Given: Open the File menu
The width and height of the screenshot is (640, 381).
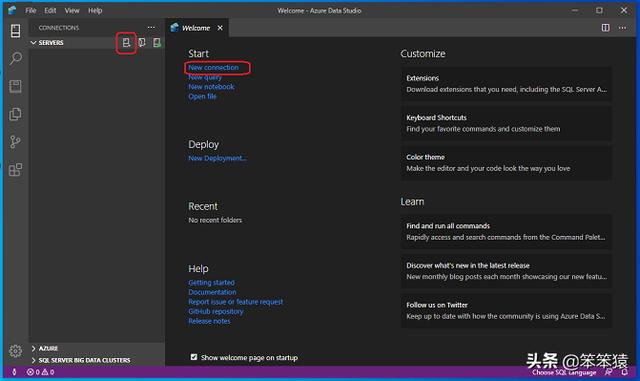Looking at the screenshot, I should [31, 11].
